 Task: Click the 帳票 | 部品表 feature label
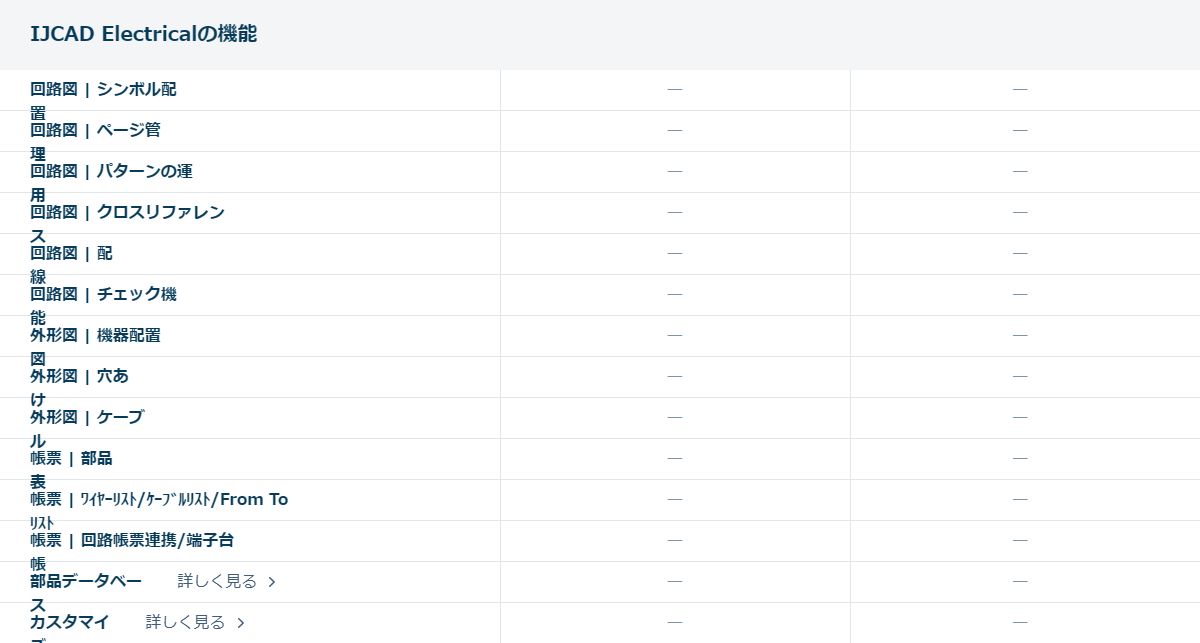tap(71, 459)
